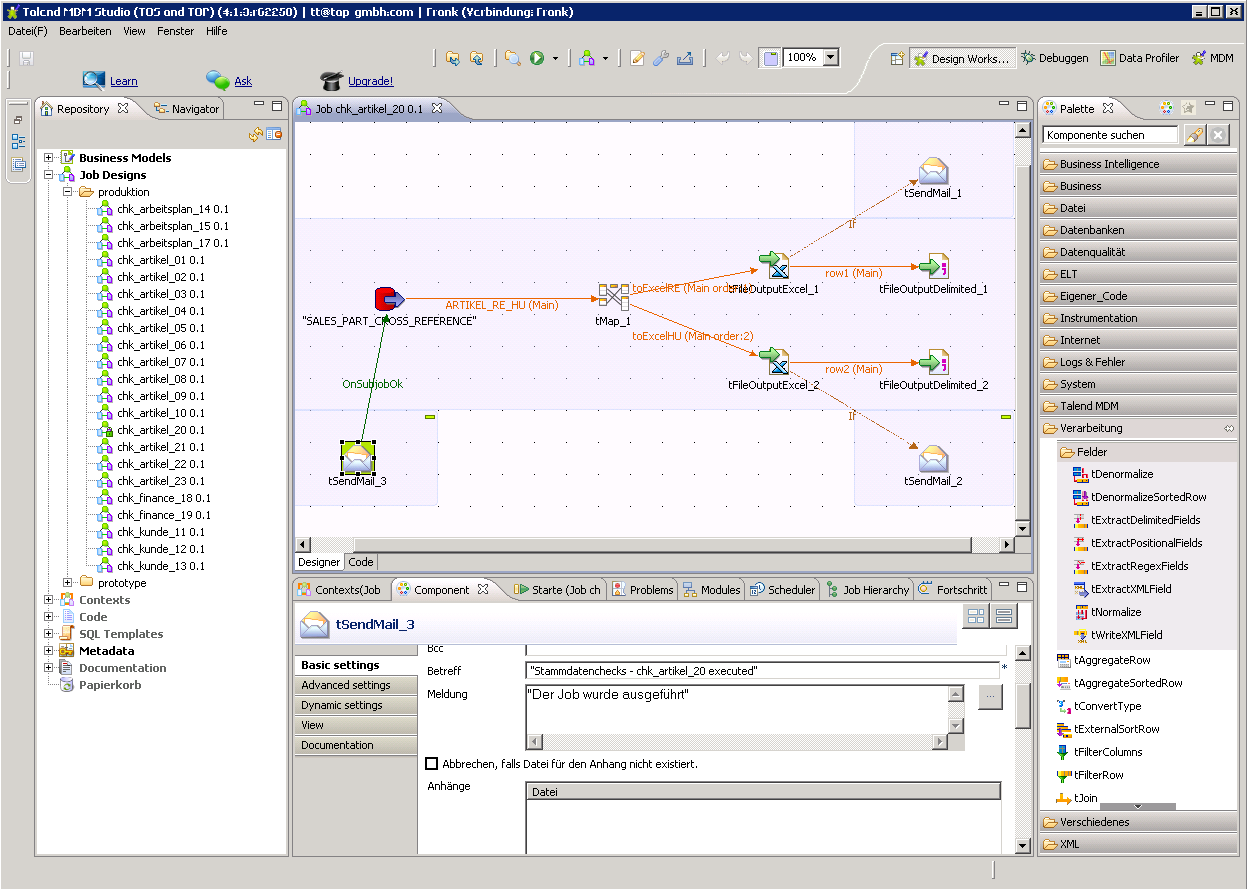Screen dimensions: 1247x889
Task: Expand the Business Intelligence palette group
Action: (1138, 164)
